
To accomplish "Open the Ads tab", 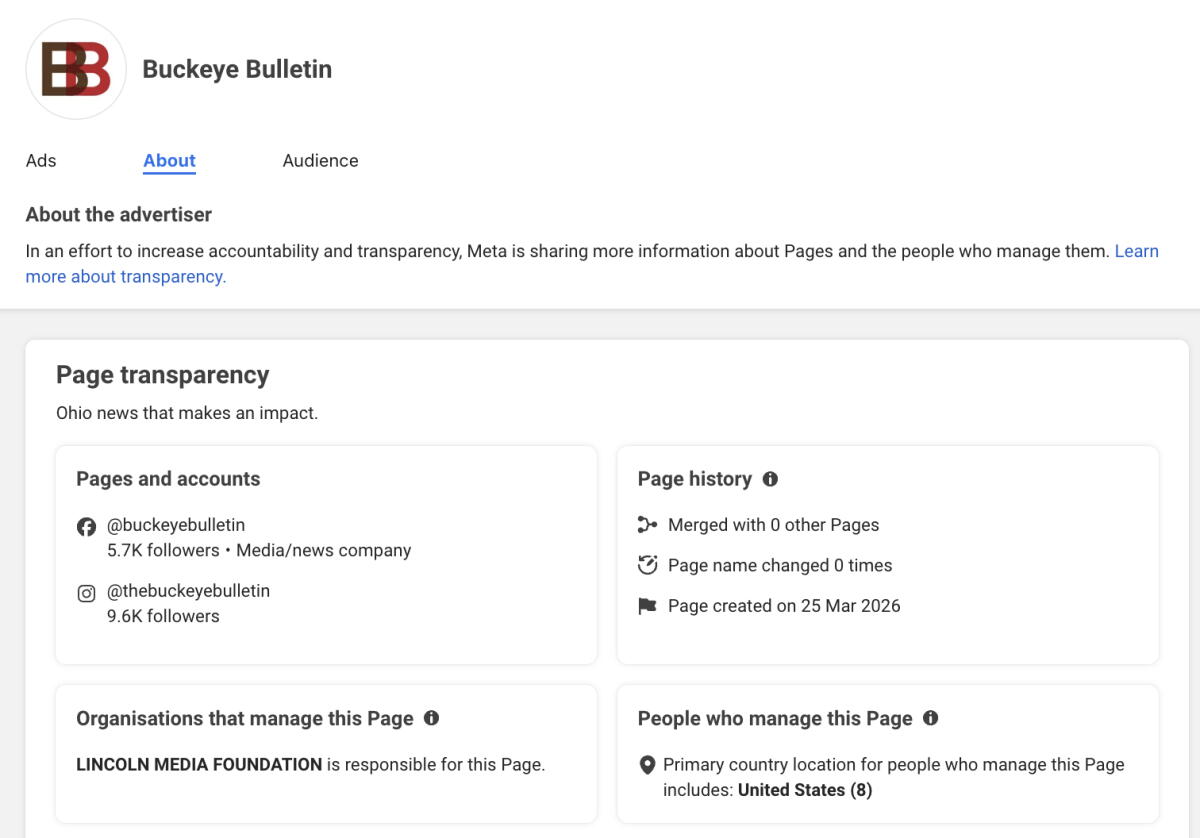I will (41, 161).
